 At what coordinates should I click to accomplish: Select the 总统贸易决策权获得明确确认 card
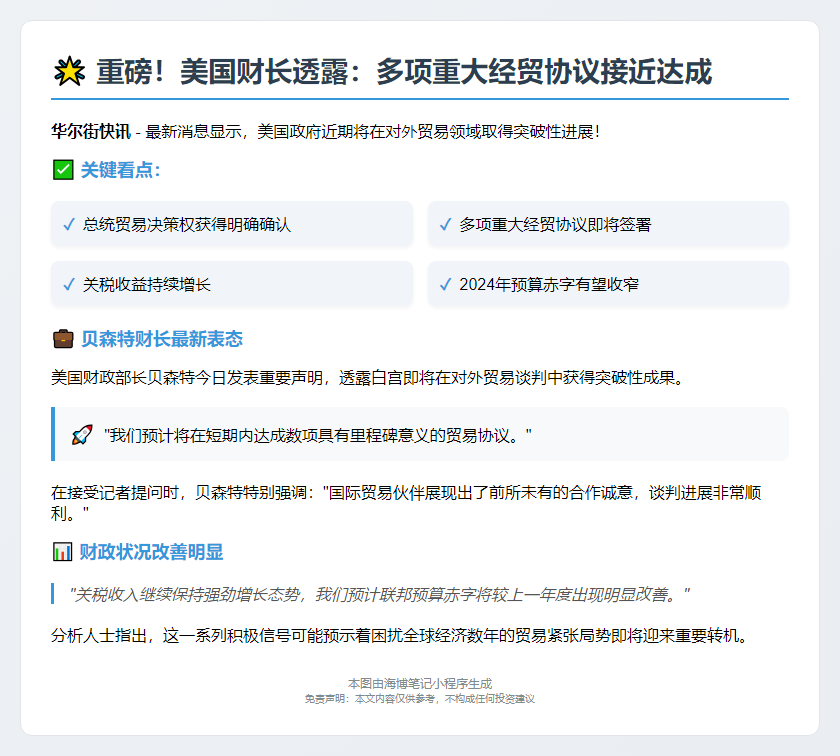[x=232, y=224]
